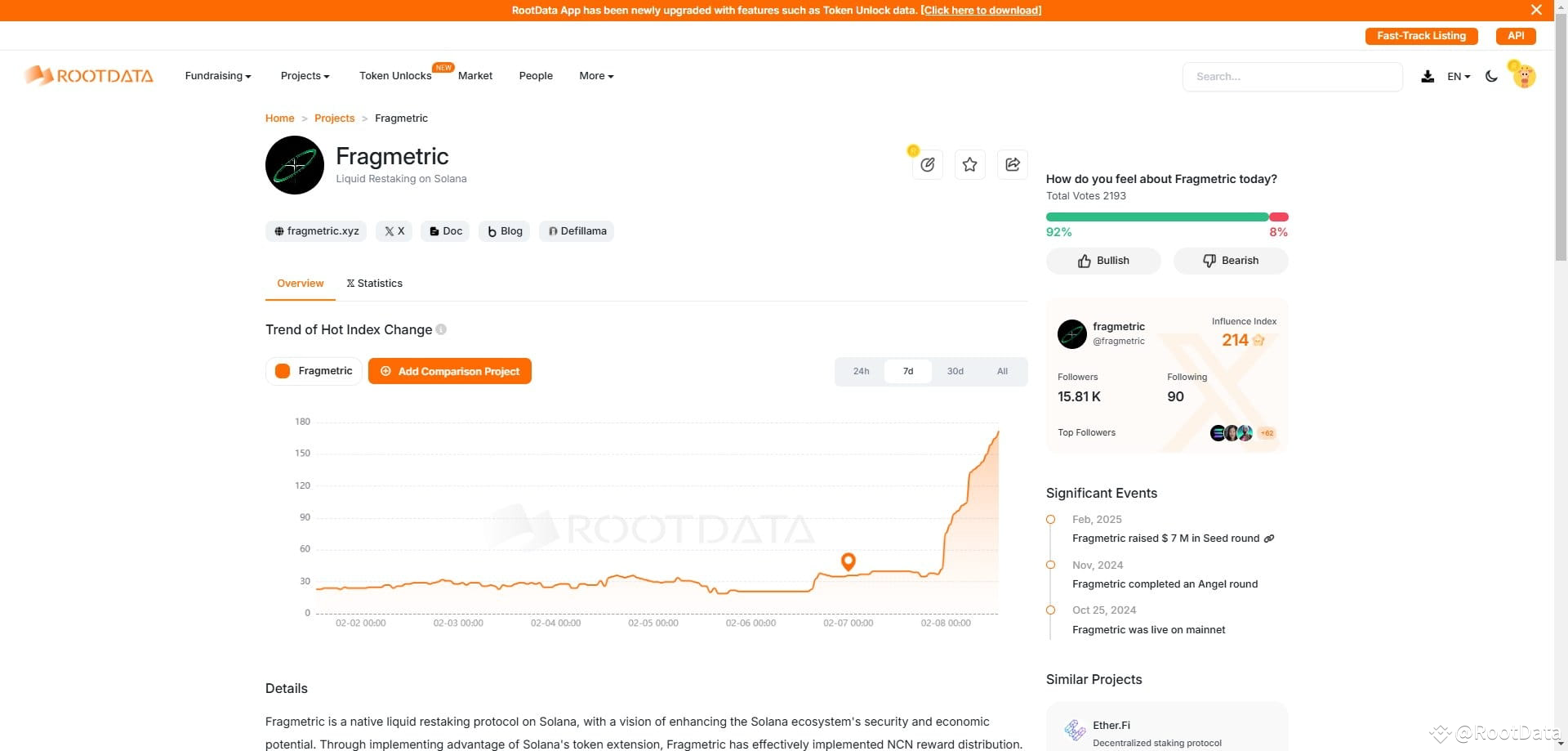Expand the More navigation dropdown
The image size is (1568, 751).
595,75
